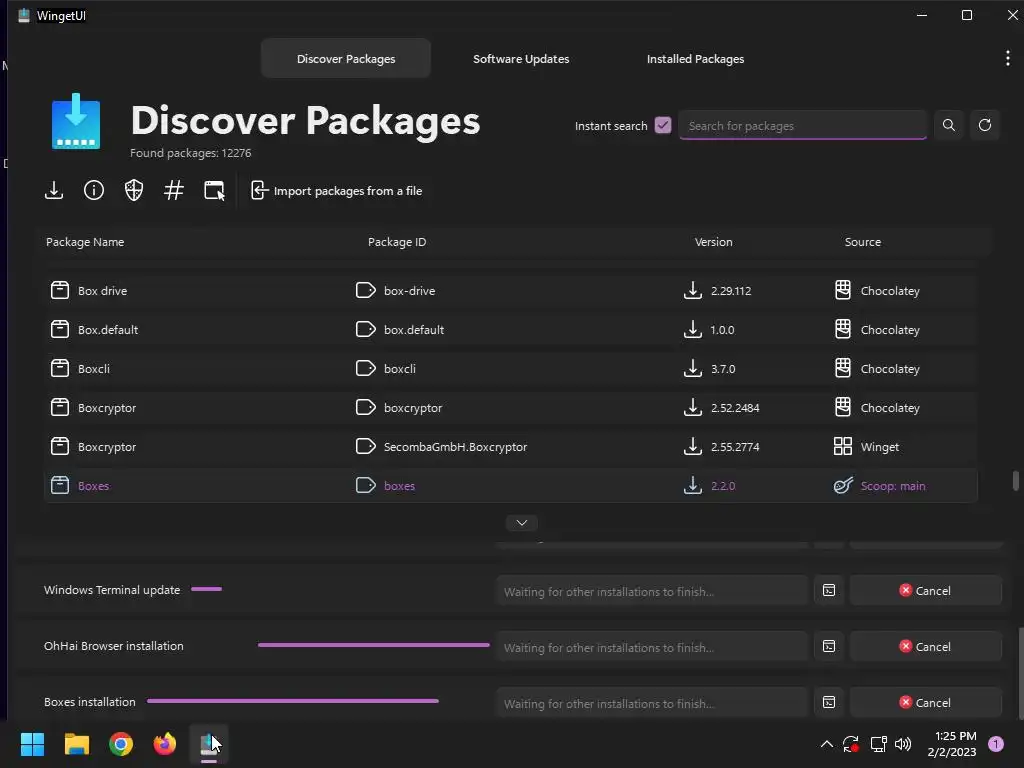Open the three-dot menu
Image resolution: width=1024 pixels, height=768 pixels.
[1008, 58]
